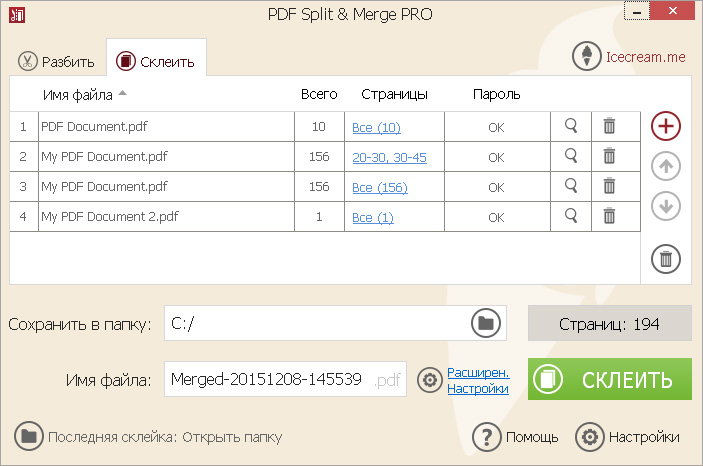Viewport: 703px width, 466px height.
Task: Preview row 2 My PDF Document.pdf
Action: (571, 156)
